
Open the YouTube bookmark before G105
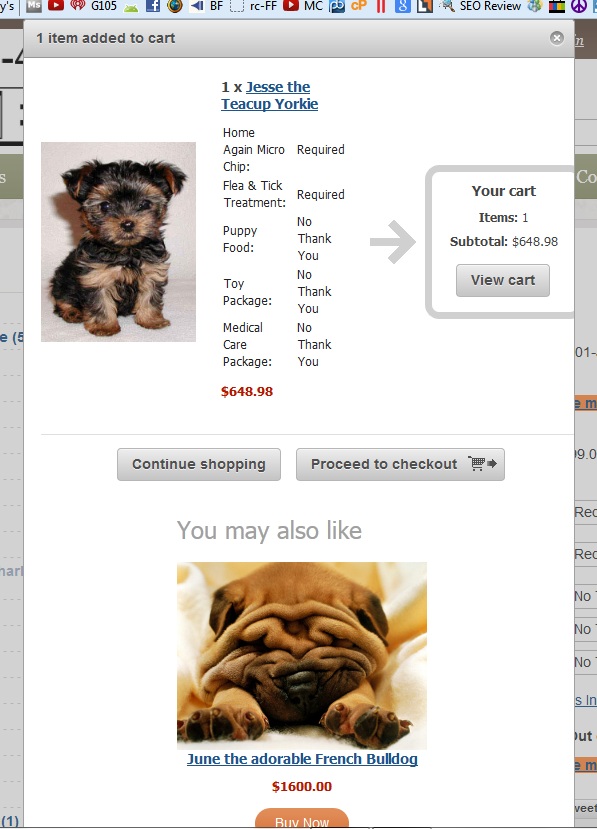(x=56, y=6)
